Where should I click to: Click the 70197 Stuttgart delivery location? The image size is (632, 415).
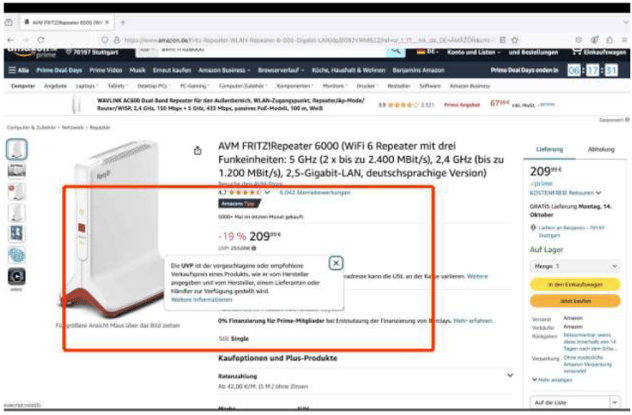click(x=92, y=52)
